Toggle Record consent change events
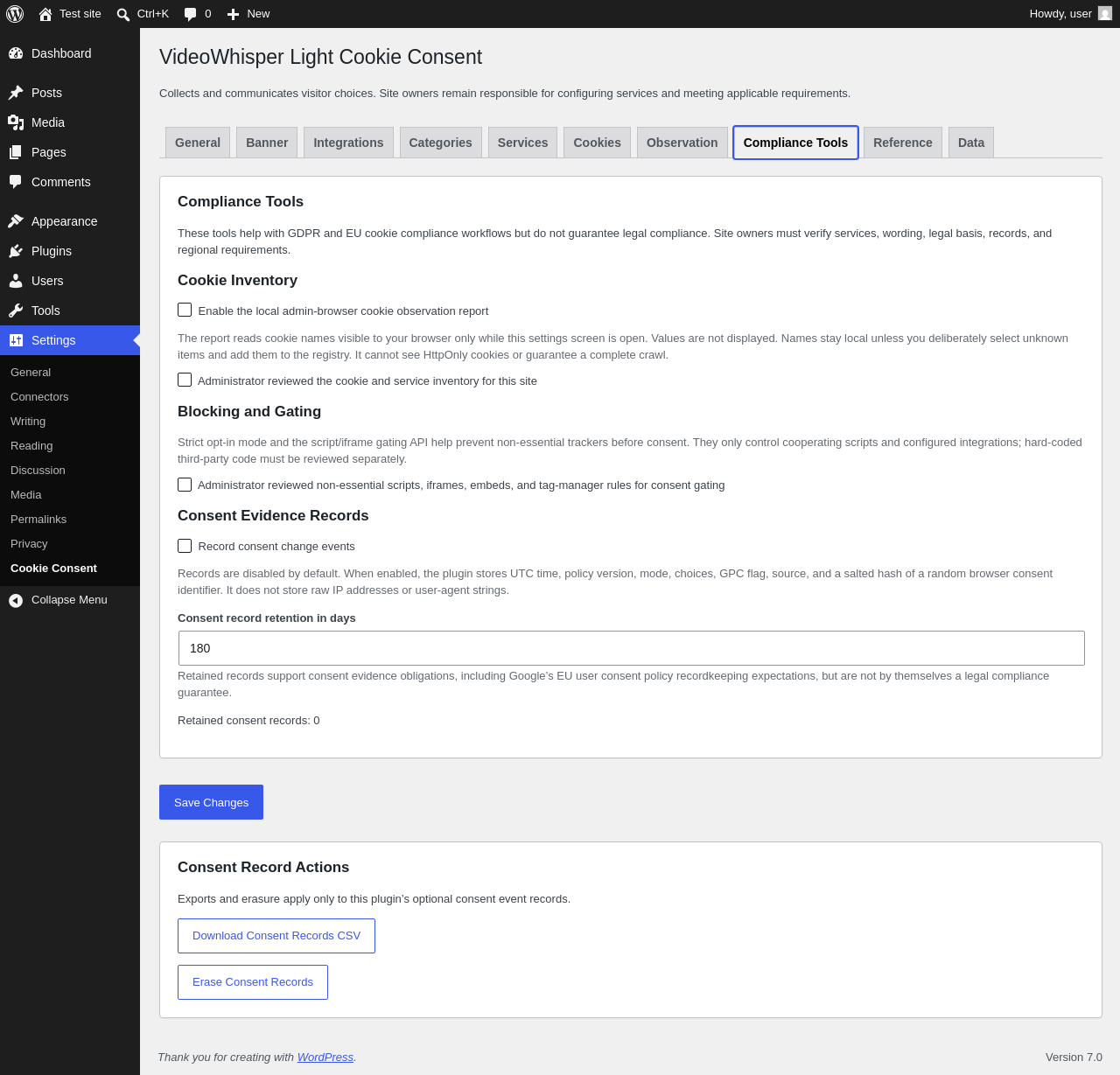Viewport: 1120px width, 1075px height. [185, 546]
